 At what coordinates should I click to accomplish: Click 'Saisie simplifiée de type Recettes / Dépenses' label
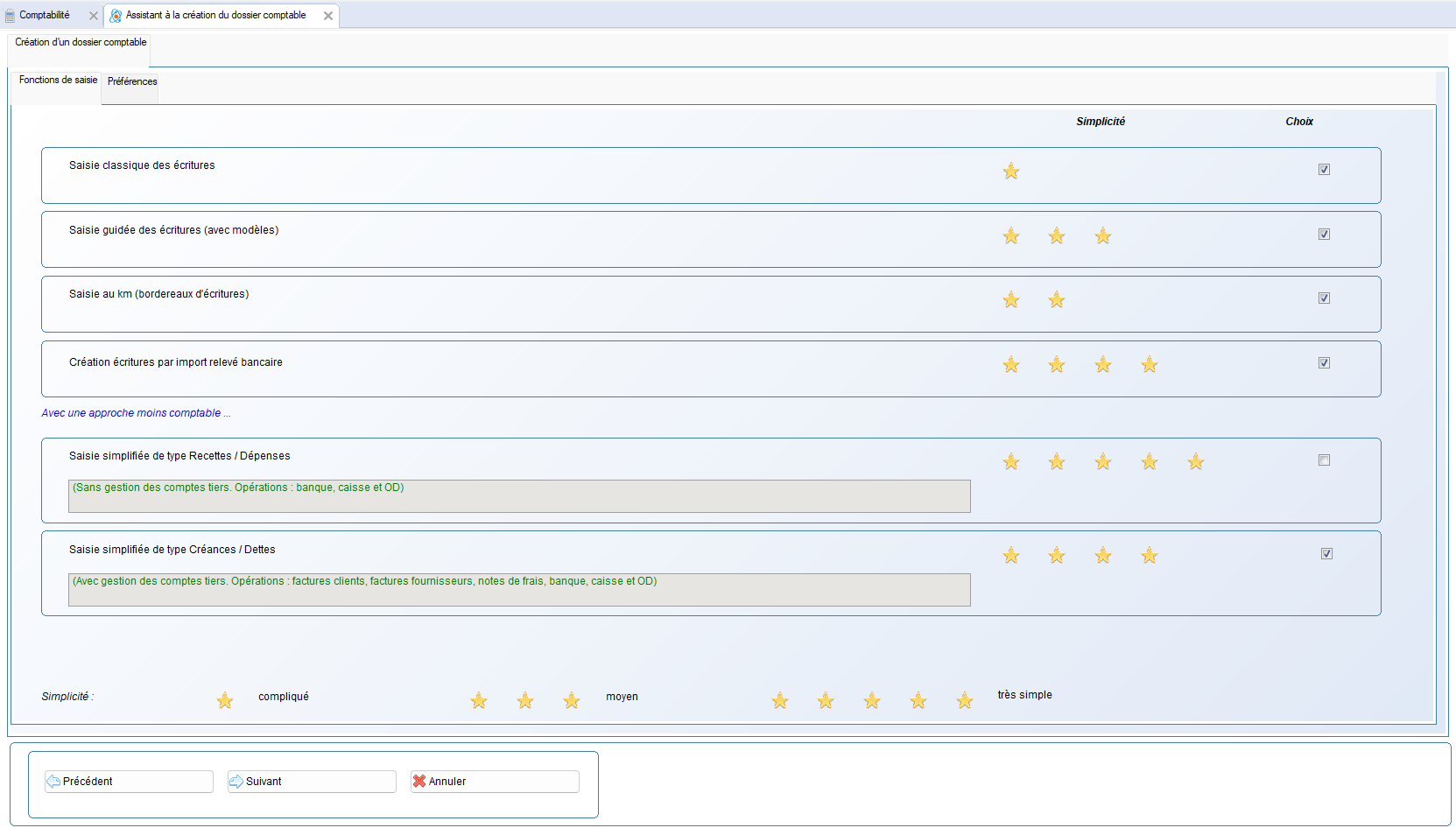point(179,456)
